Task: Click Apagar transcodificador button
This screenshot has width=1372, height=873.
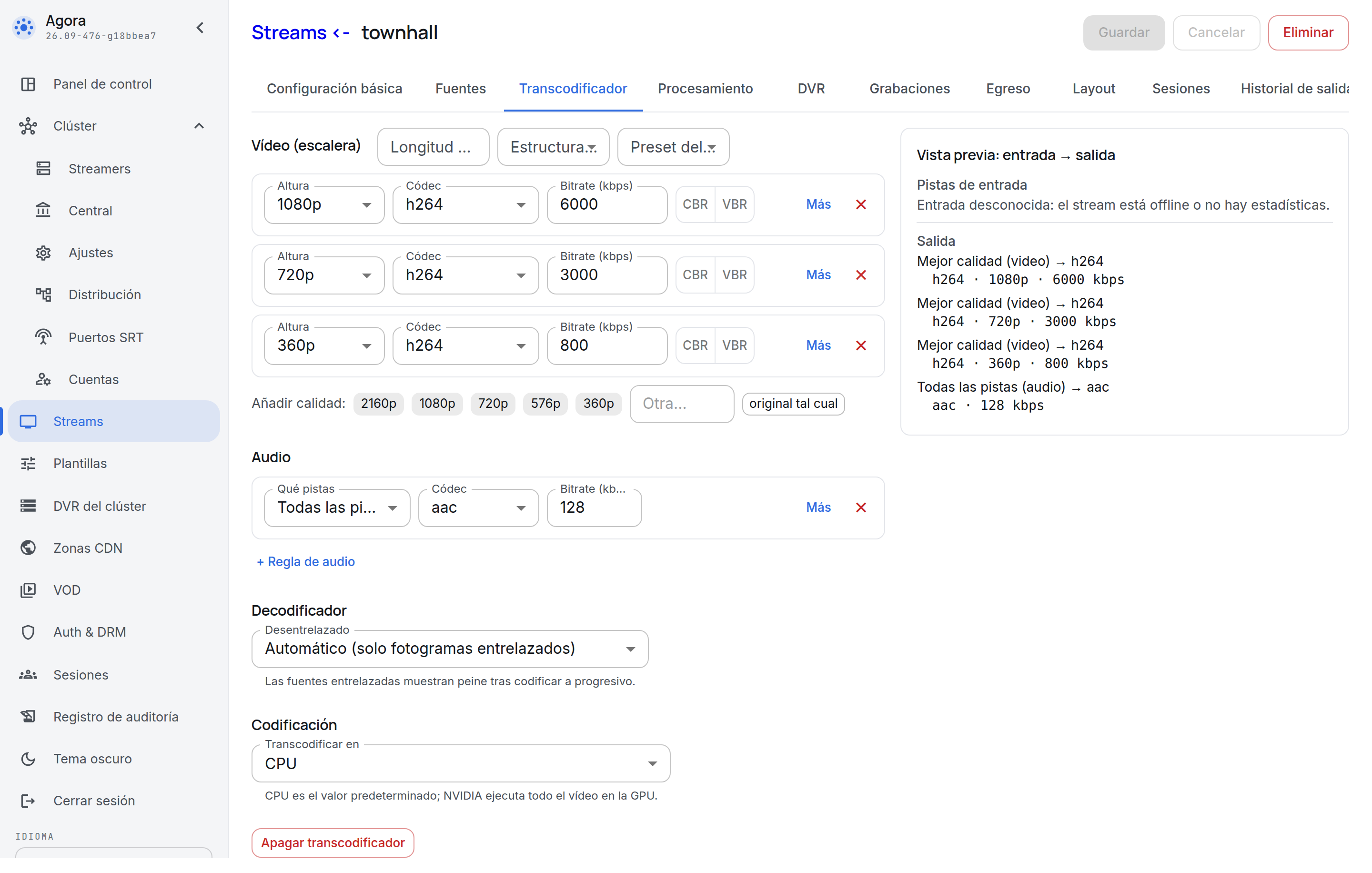Action: [x=333, y=842]
